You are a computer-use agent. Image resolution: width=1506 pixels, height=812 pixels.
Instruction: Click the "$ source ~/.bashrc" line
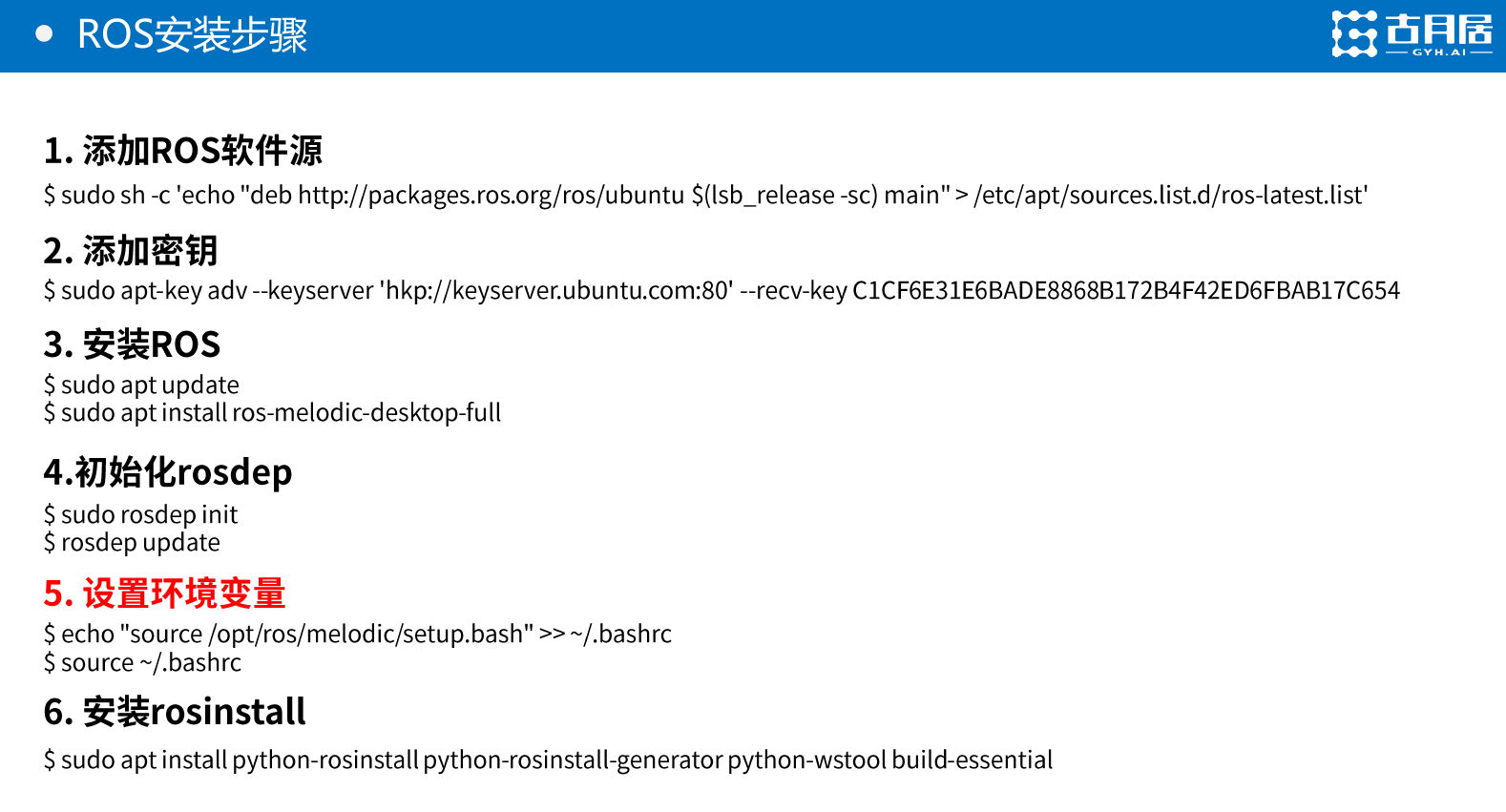coord(142,662)
